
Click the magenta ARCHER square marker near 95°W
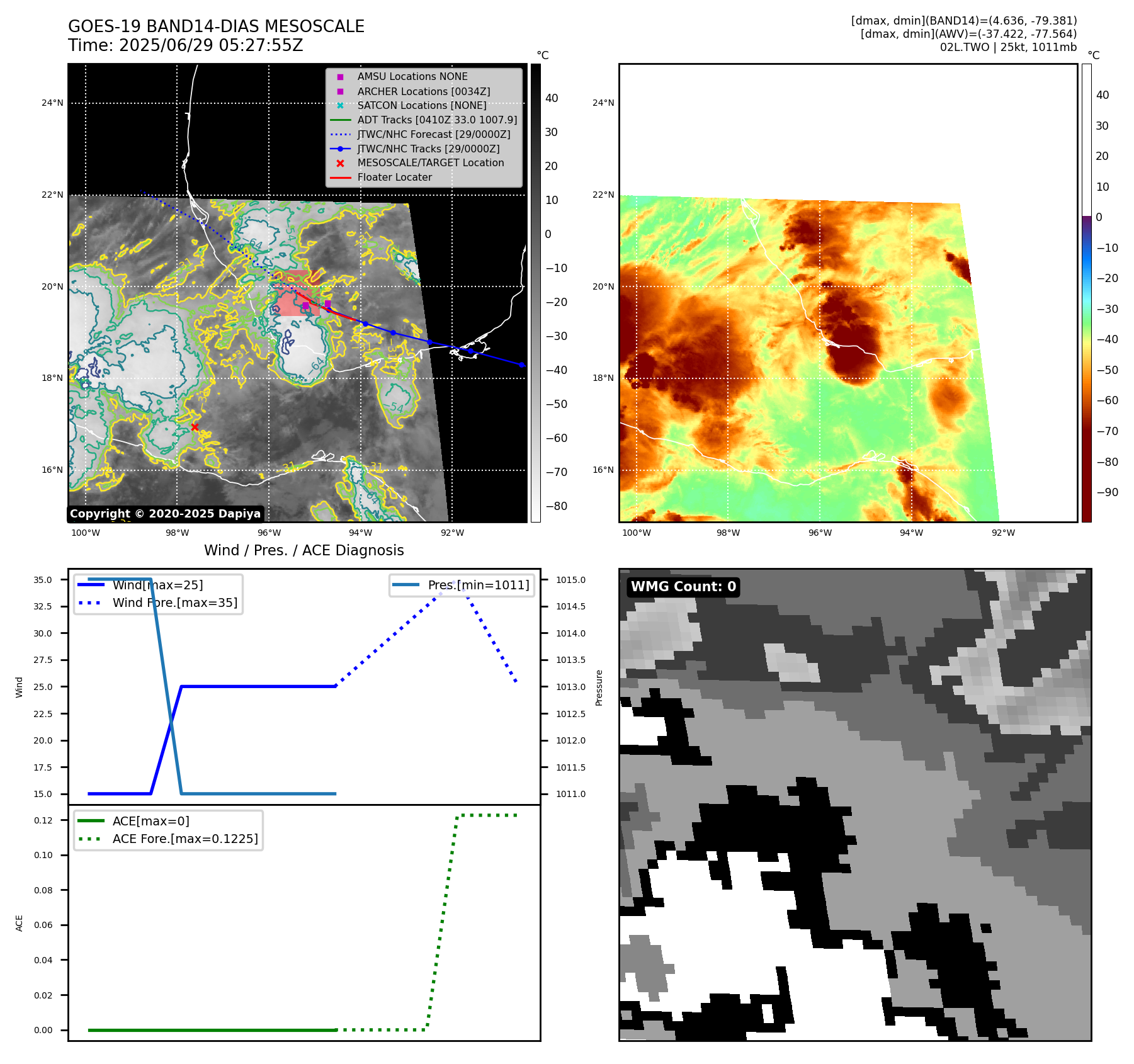[x=306, y=306]
